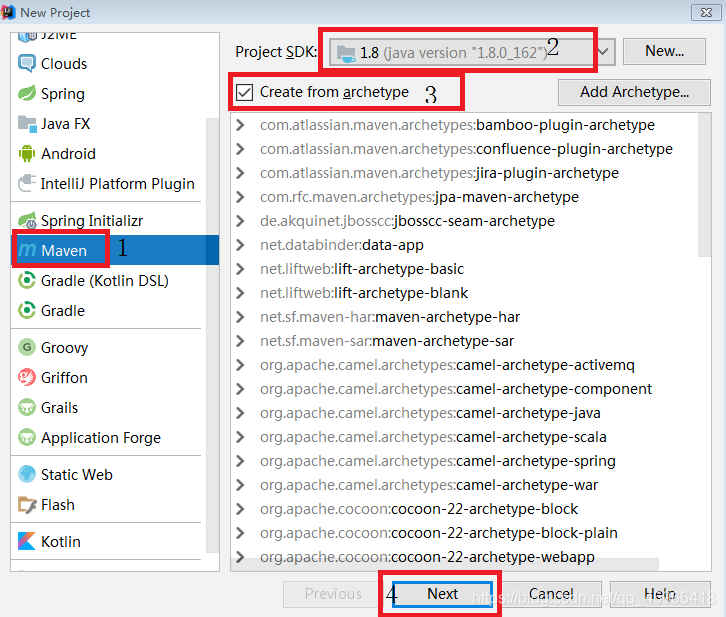
Task: Click the project type list vertical scrollbar
Action: coord(213,336)
